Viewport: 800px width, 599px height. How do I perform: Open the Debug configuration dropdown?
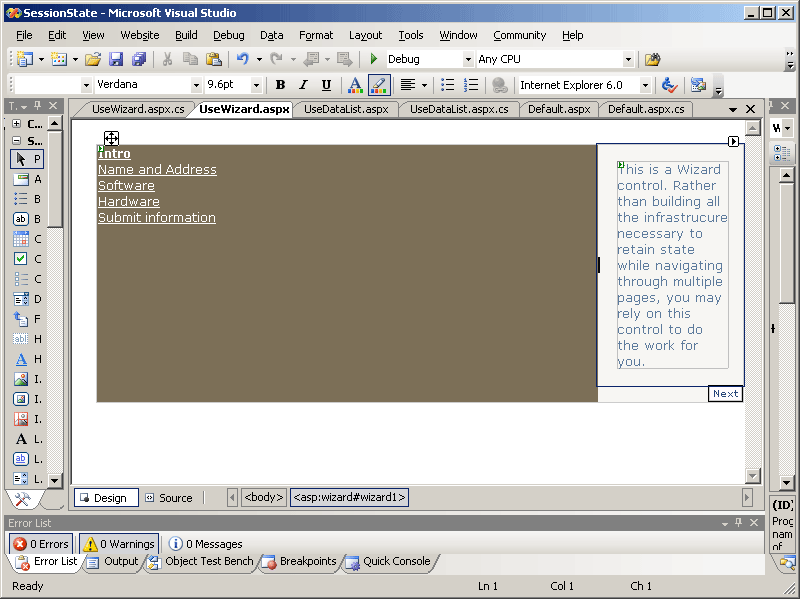point(466,60)
